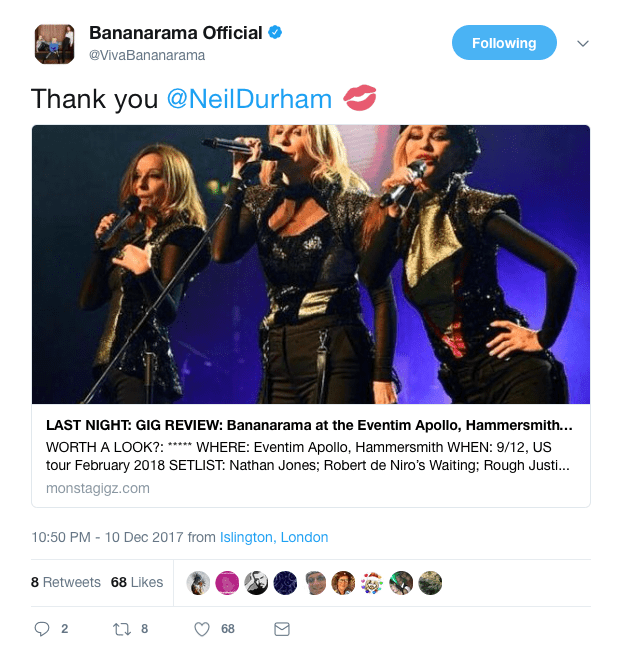Retweet this Bananarama tweet
Screen dimensions: 620x668
pos(121,629)
